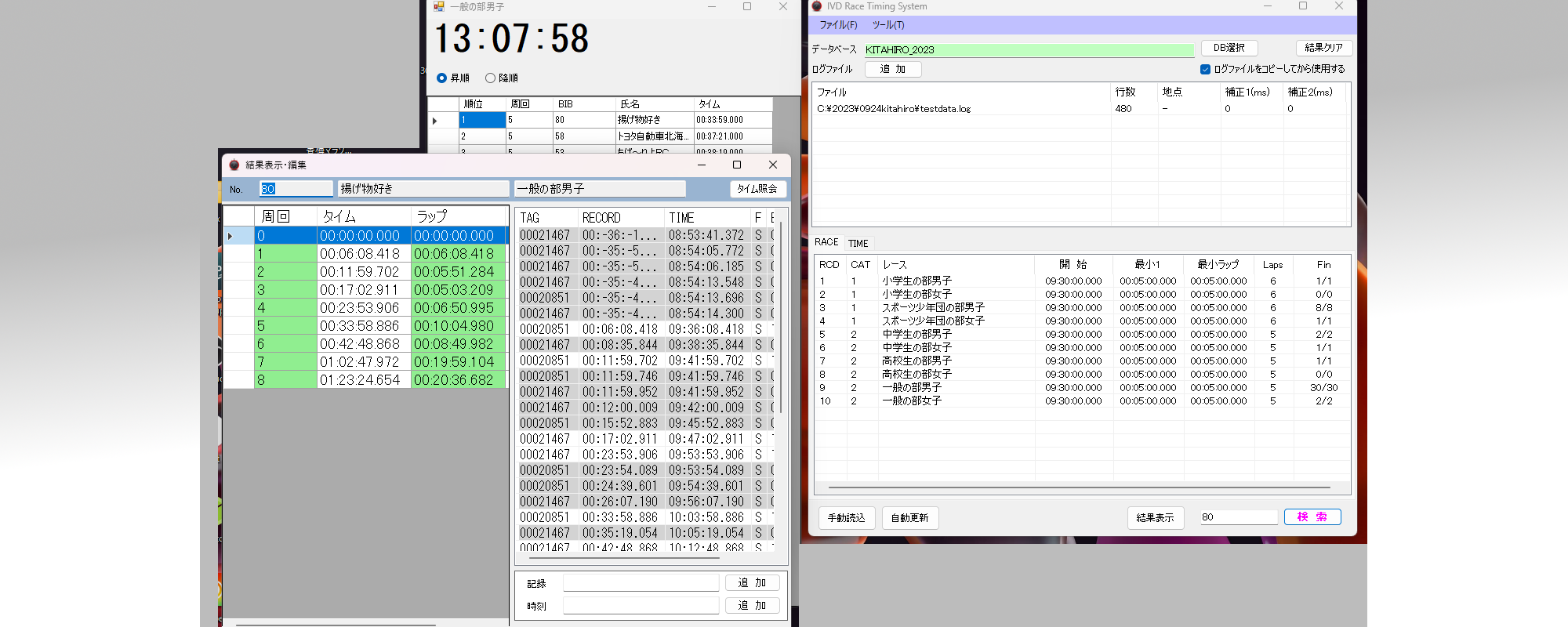Click the 自動更新 button
The height and width of the screenshot is (627, 1568).
pos(909,518)
